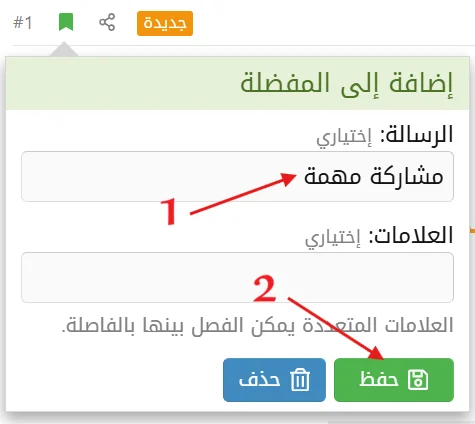Click the tags separator hint text

pos(257,325)
